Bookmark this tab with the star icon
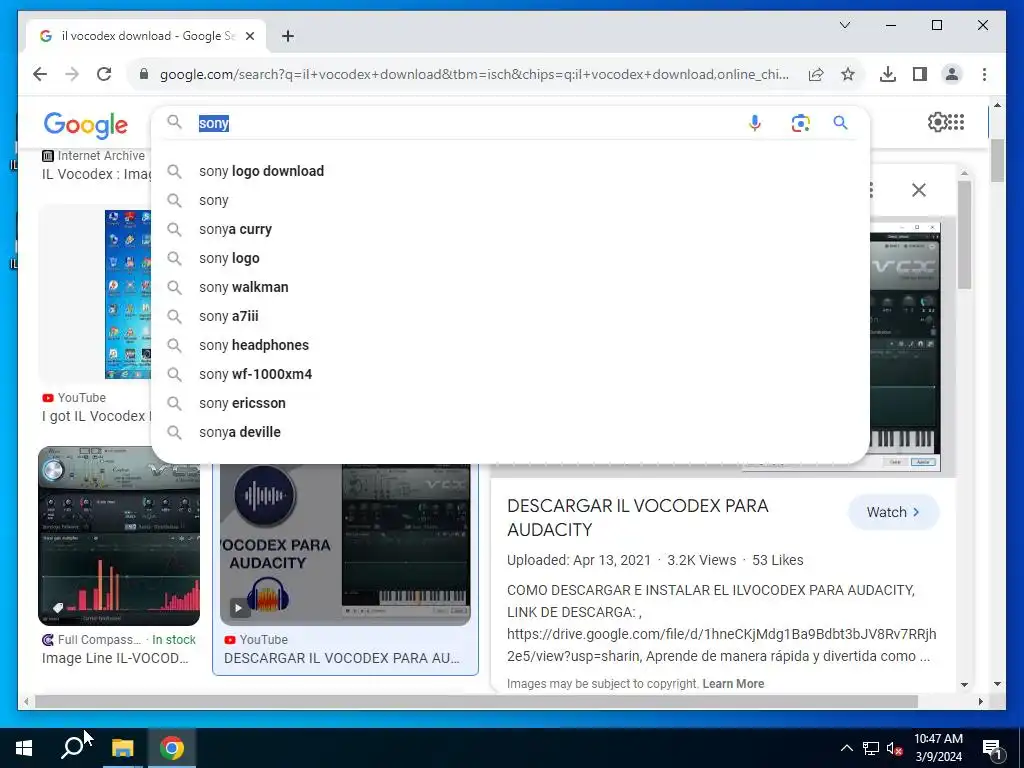This screenshot has height=768, width=1024. click(x=848, y=74)
